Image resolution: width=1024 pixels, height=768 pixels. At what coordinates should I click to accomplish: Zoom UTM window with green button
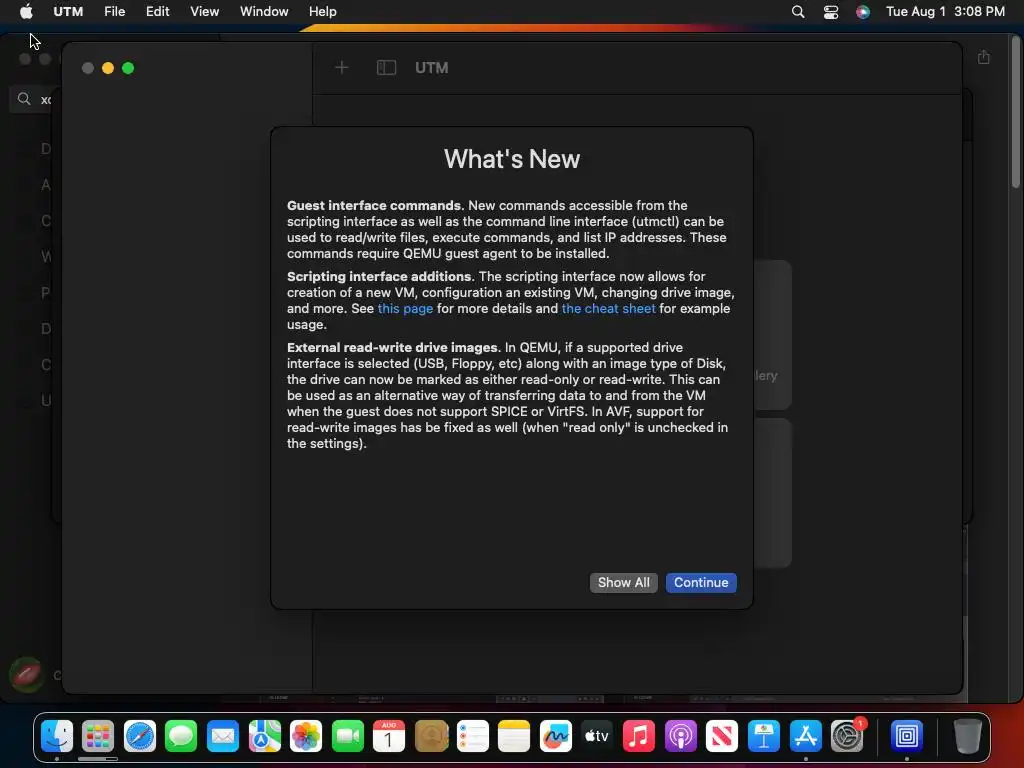pos(128,68)
